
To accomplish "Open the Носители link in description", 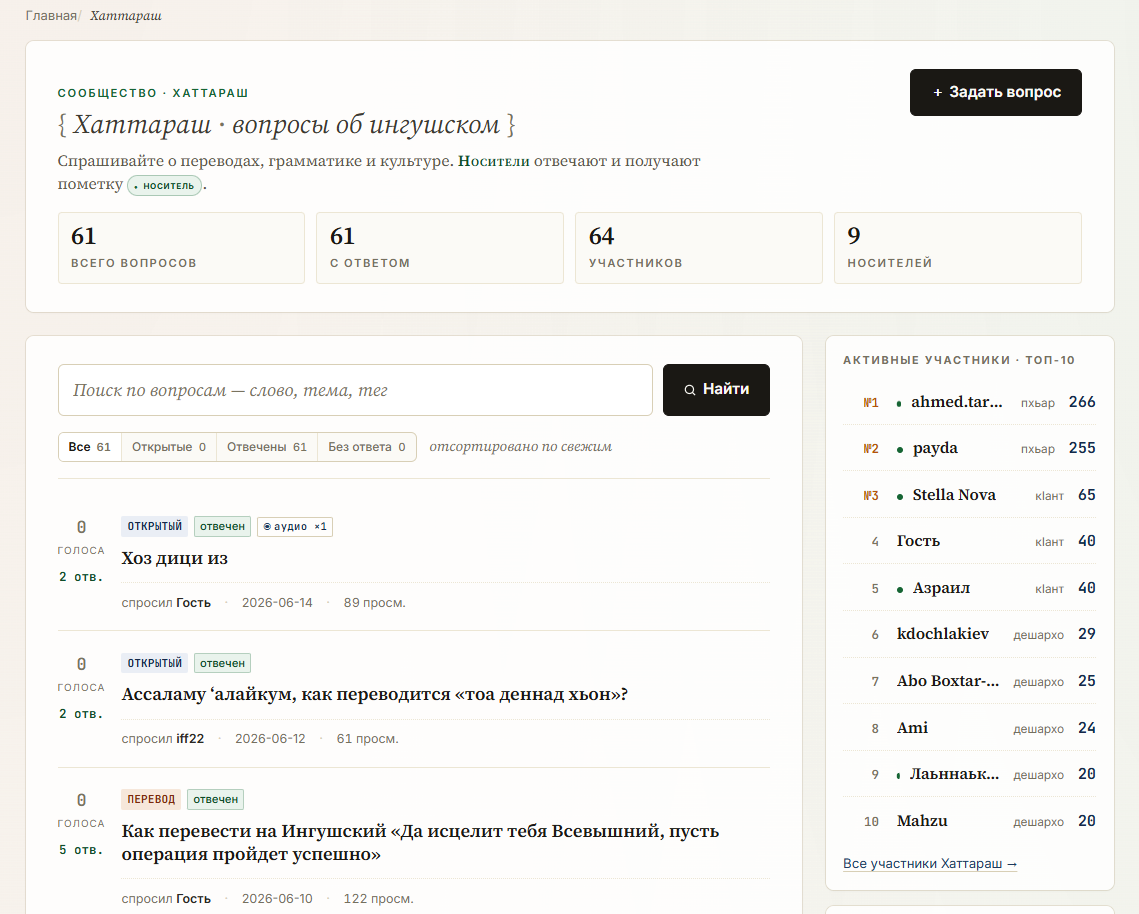I will pos(493,161).
